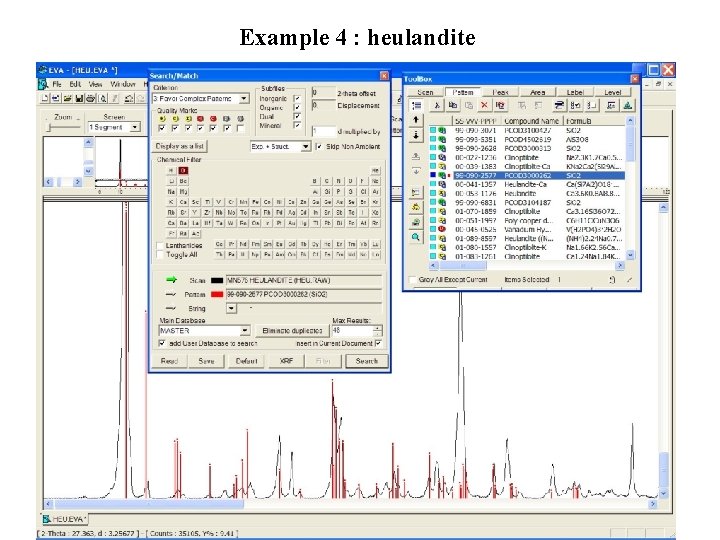Screen dimensions: 720x540
Task: Open the Criterion dropdown
Action: (244, 98)
